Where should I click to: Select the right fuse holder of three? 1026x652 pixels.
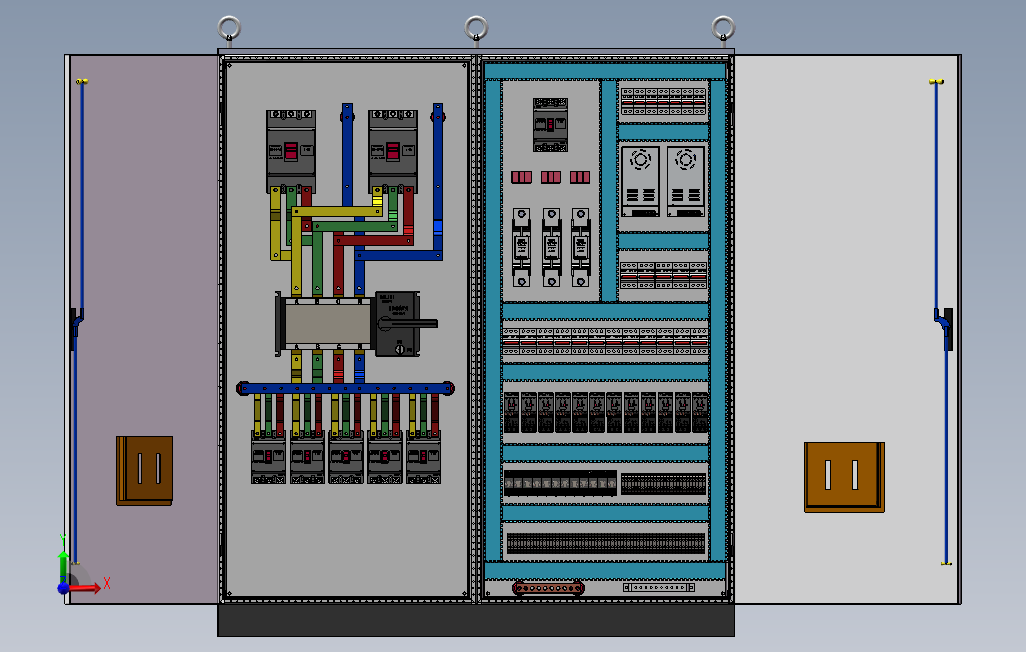pos(580,247)
